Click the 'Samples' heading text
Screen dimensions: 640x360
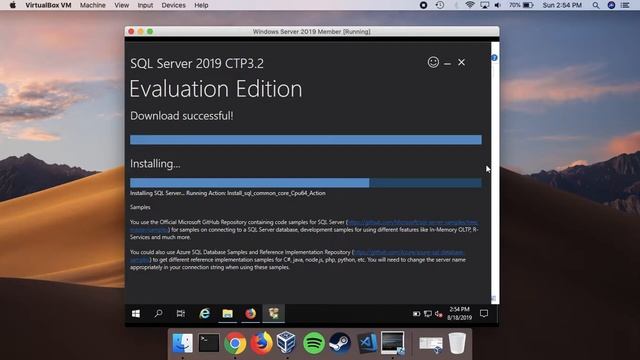pos(140,207)
